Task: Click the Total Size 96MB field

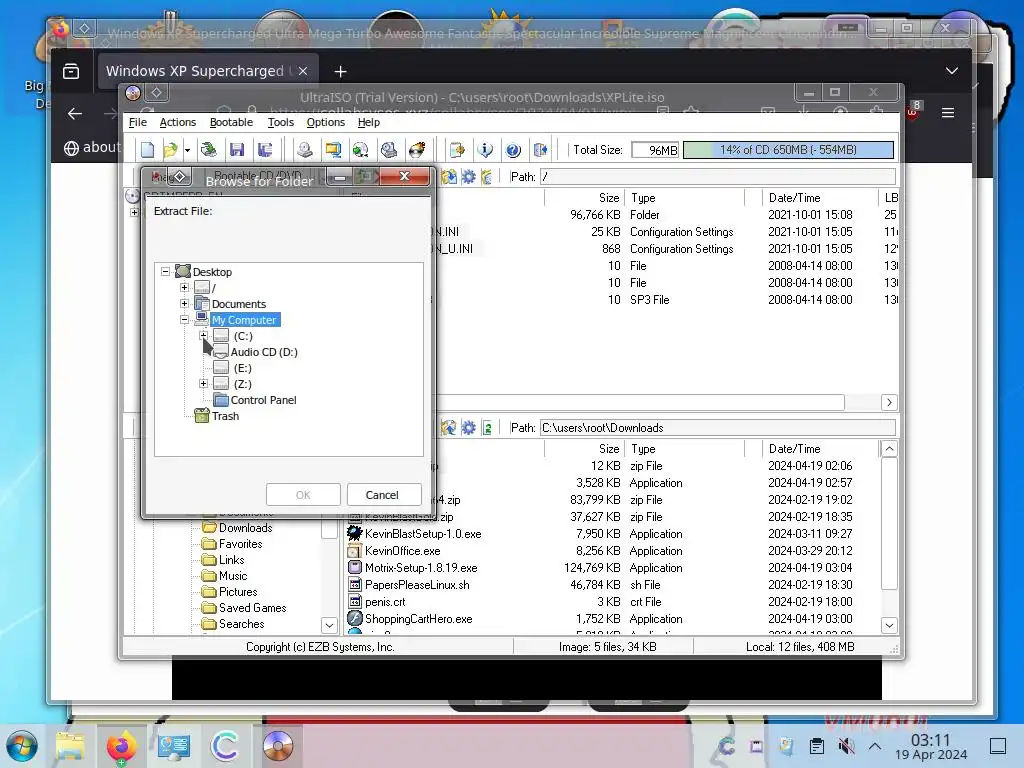Action: click(656, 150)
